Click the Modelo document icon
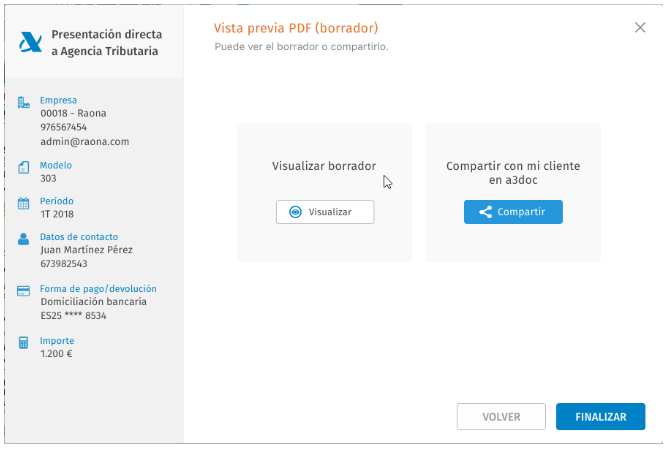Image resolution: width=671 pixels, height=449 pixels. (24, 167)
